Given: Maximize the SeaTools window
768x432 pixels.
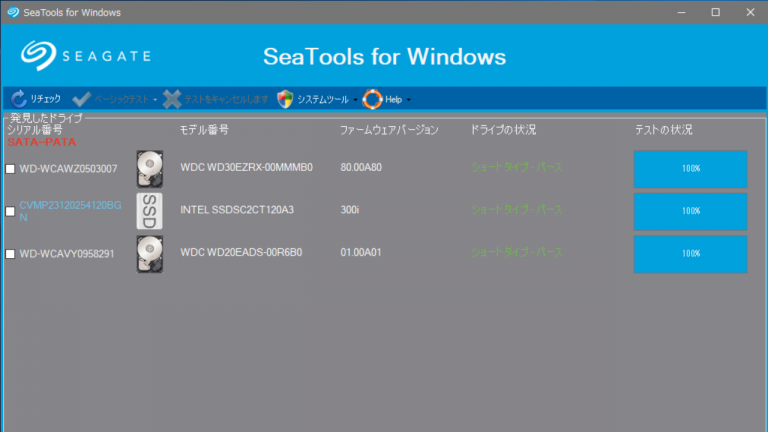Looking at the screenshot, I should coord(716,12).
